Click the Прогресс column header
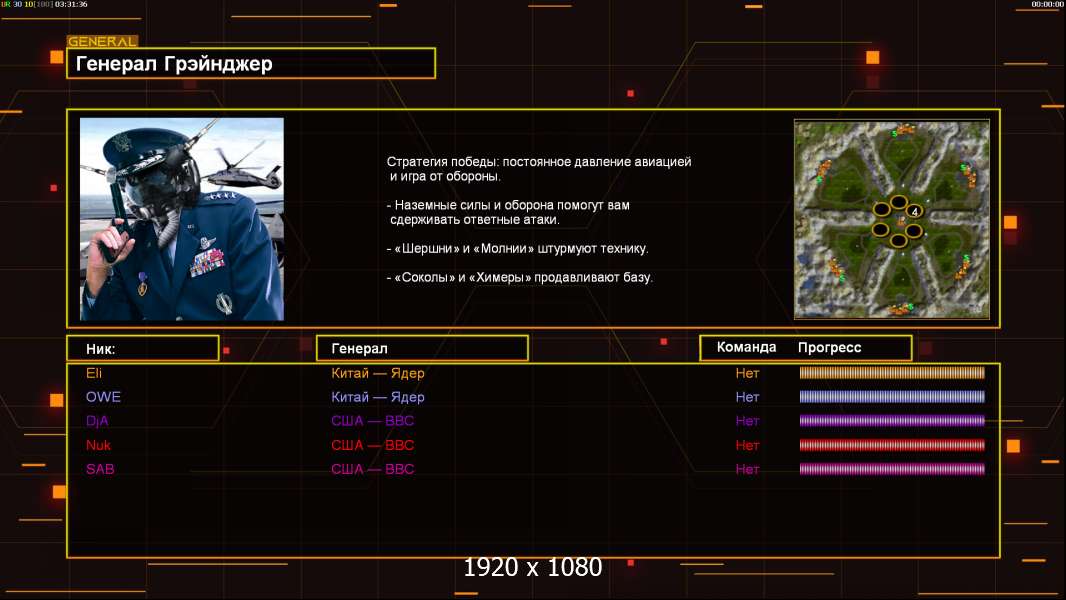Viewport: 1066px width, 600px height. 829,347
